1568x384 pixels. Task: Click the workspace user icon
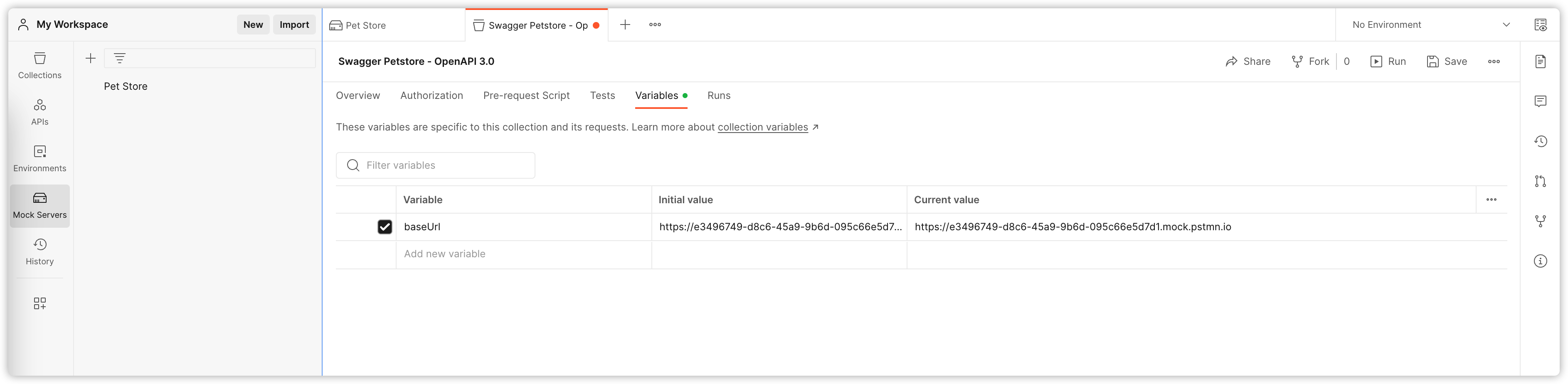(23, 25)
